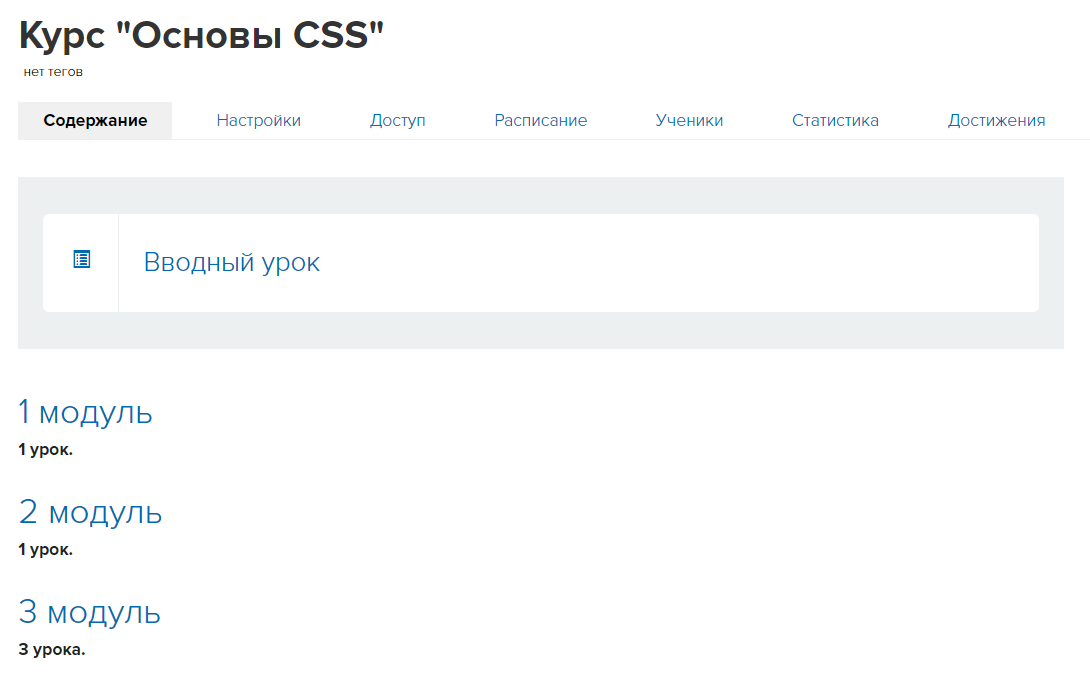Image resolution: width=1090 pixels, height=694 pixels.
Task: Open the 1 модуль link
Action: click(x=85, y=412)
